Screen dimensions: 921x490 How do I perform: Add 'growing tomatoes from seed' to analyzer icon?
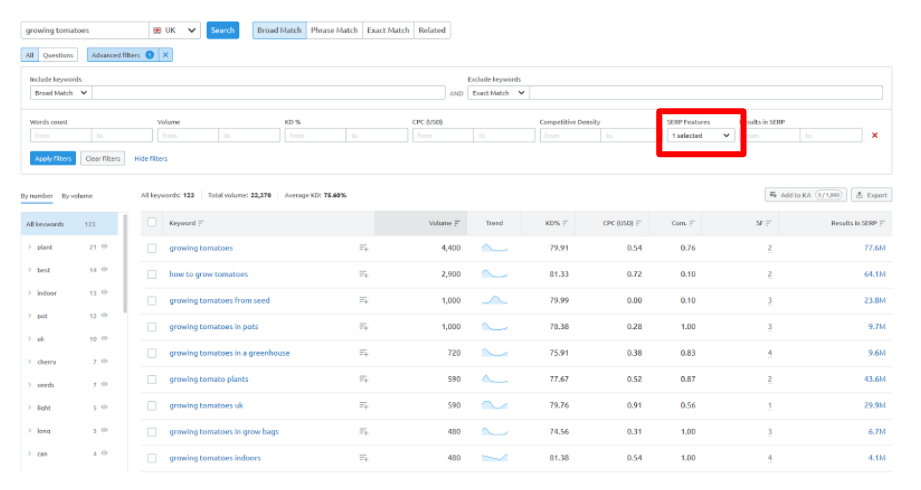(364, 300)
